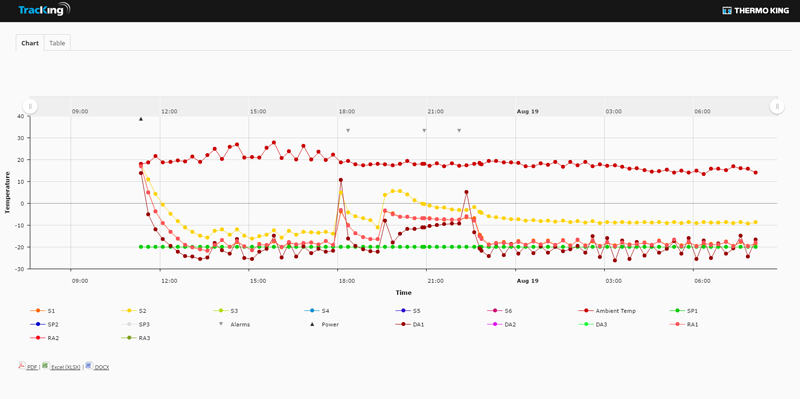The height and width of the screenshot is (399, 800).
Task: Toggle S6 series in legend
Action: [x=500, y=311]
